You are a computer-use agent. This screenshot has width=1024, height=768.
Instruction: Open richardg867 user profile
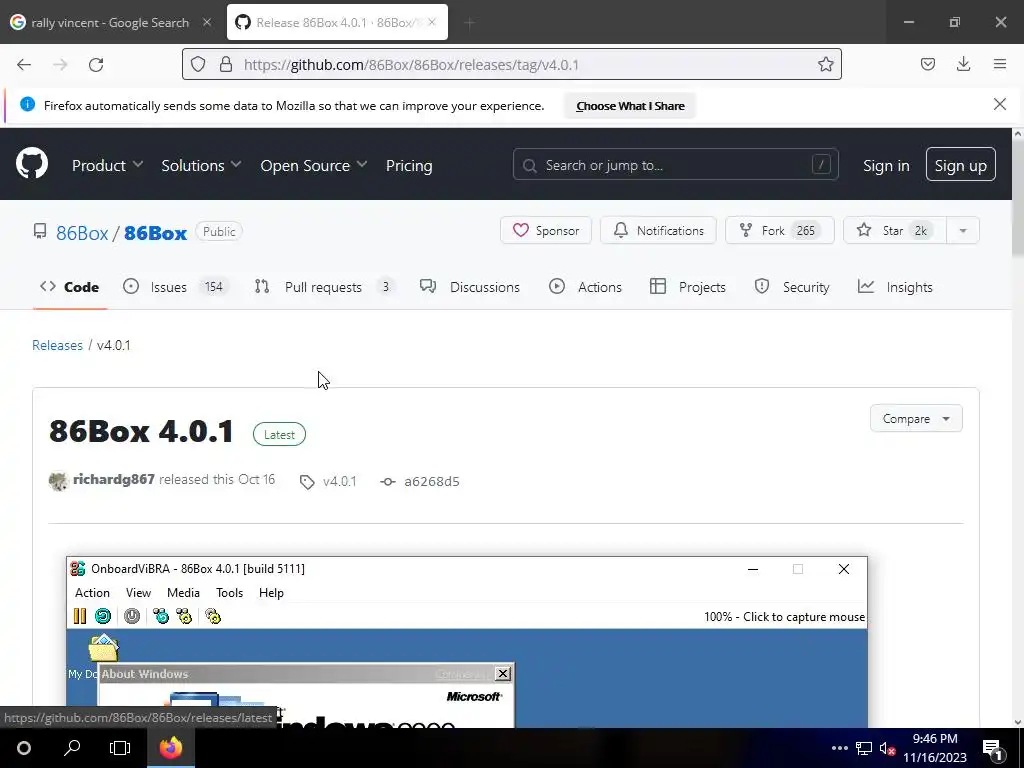[x=114, y=479]
